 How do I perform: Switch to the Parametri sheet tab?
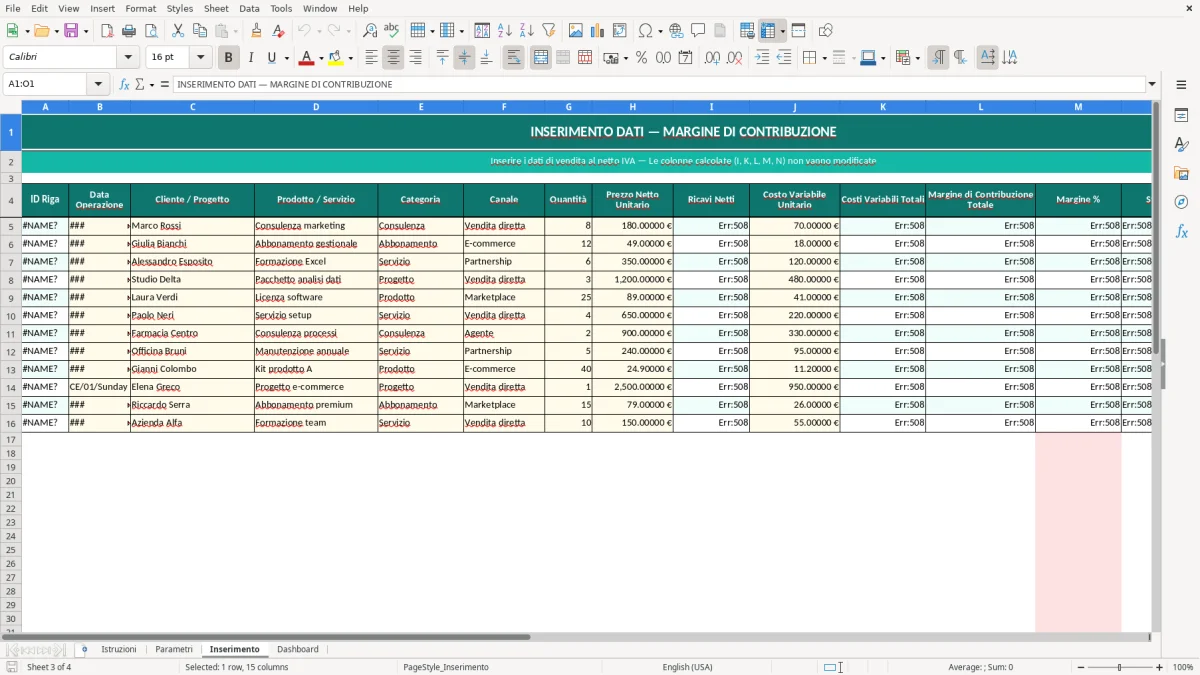(x=174, y=649)
